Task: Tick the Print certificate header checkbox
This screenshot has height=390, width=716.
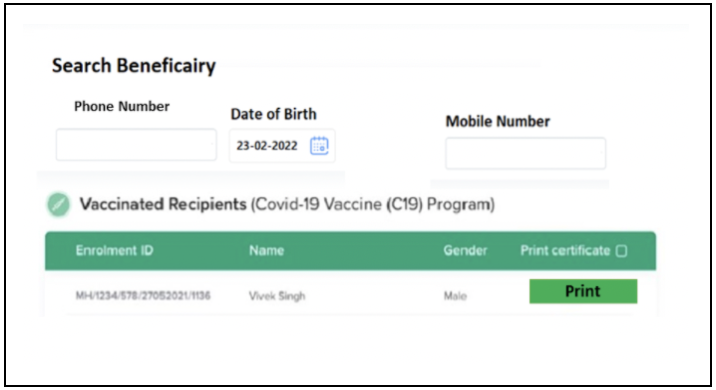Action: (x=621, y=251)
